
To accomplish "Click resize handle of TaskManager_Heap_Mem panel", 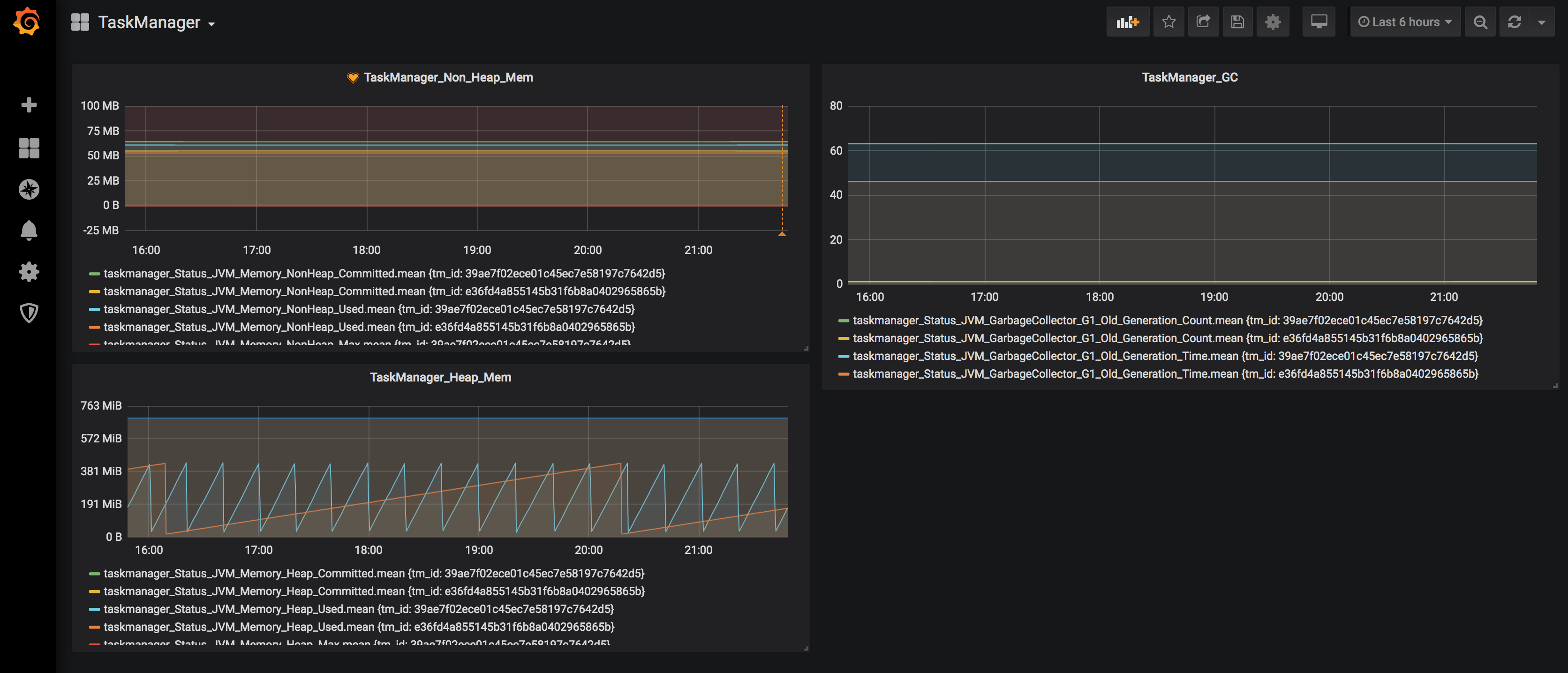I will coord(806,648).
